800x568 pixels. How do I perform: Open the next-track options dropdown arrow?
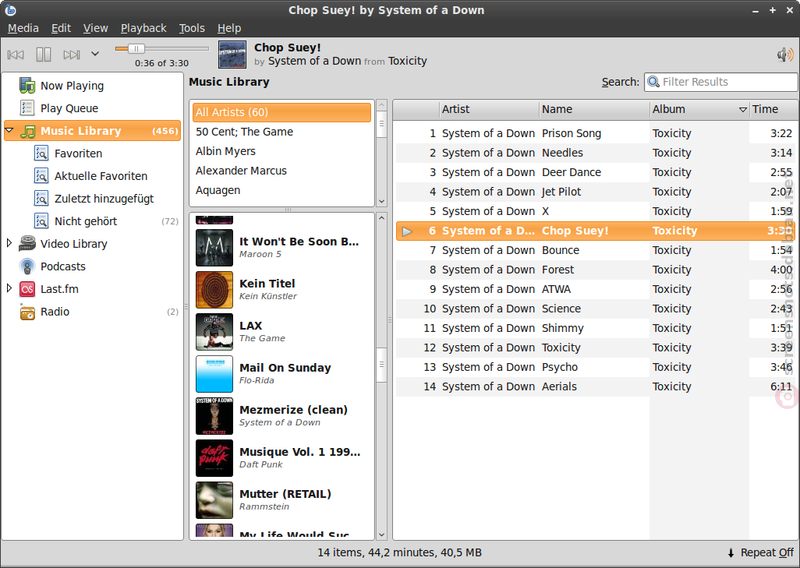click(x=95, y=54)
